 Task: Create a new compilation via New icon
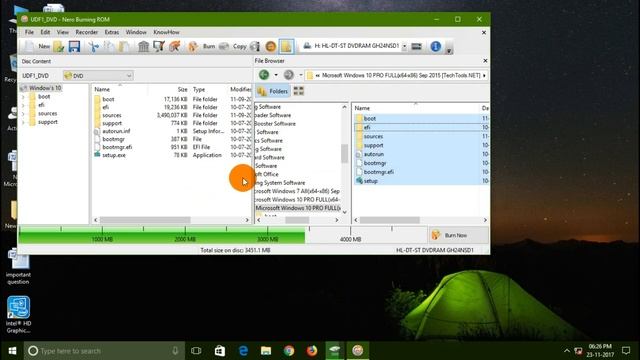[29, 47]
